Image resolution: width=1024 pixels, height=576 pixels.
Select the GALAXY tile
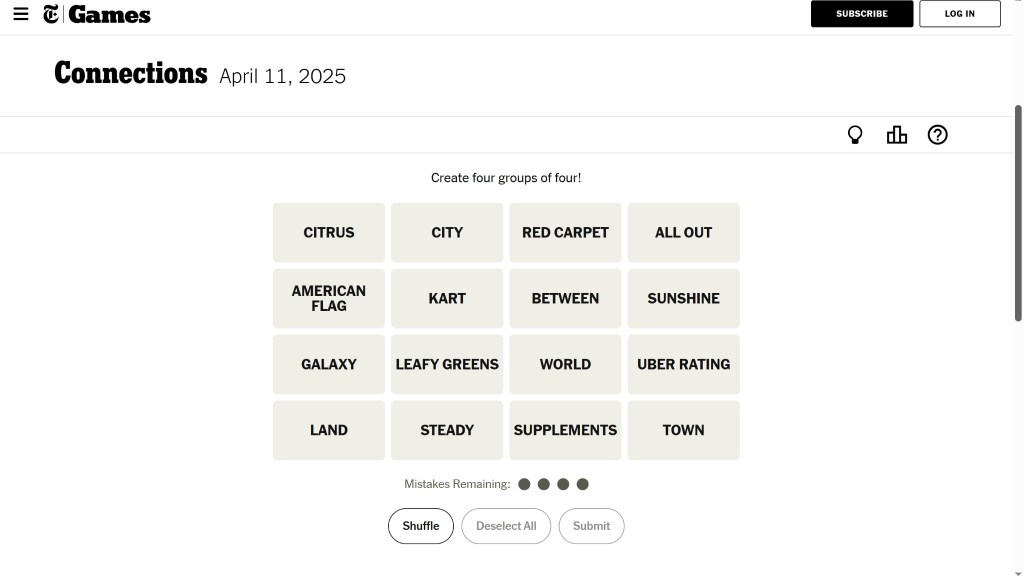pyautogui.click(x=328, y=364)
